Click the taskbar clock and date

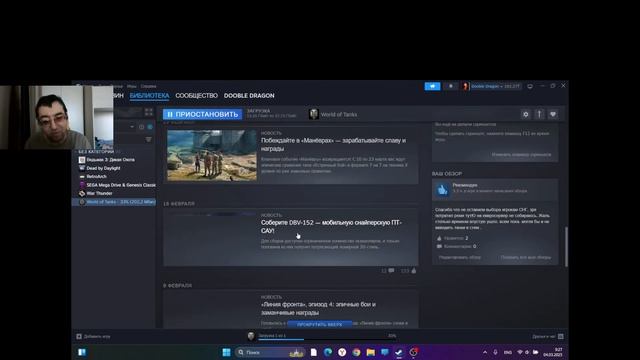553,352
